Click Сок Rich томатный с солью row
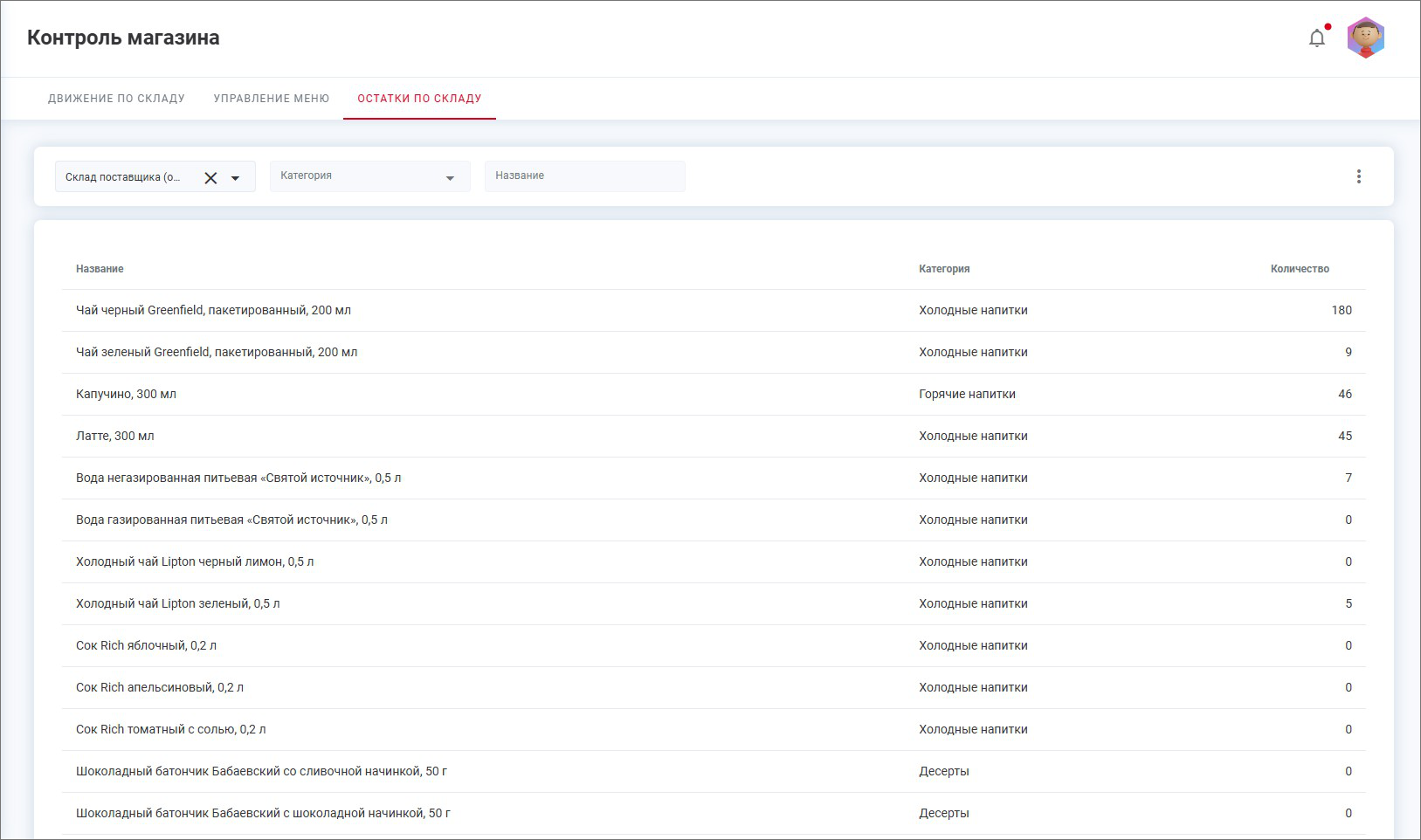Screen dimensions: 1421x840 click(x=170, y=730)
